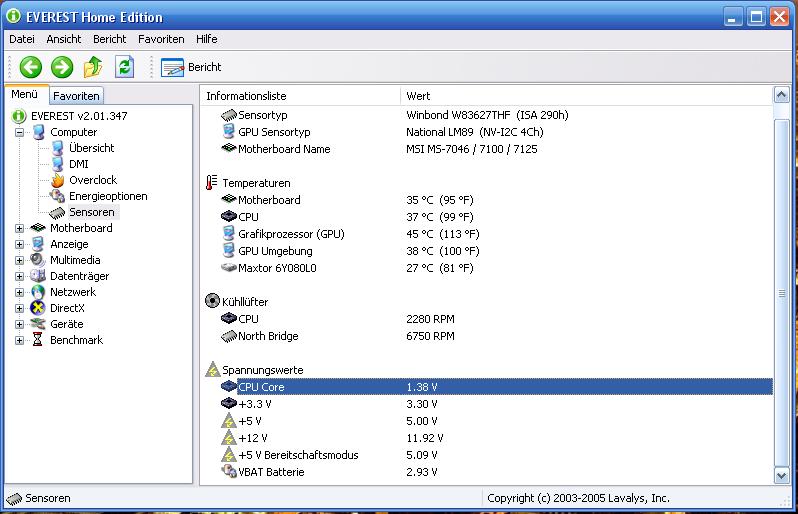Click the Anzeige monitor icon
The height and width of the screenshot is (514, 798).
38,244
